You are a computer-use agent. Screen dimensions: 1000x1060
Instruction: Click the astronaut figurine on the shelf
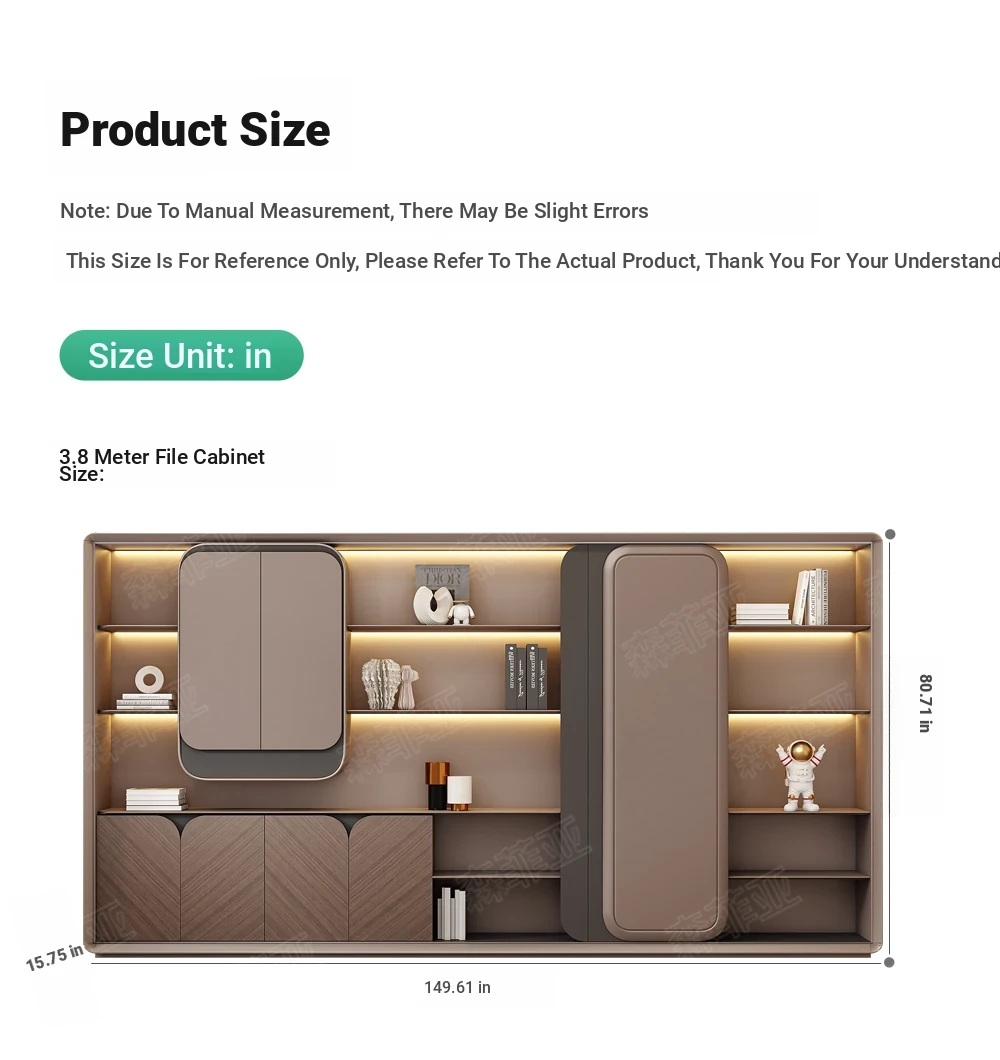[801, 775]
